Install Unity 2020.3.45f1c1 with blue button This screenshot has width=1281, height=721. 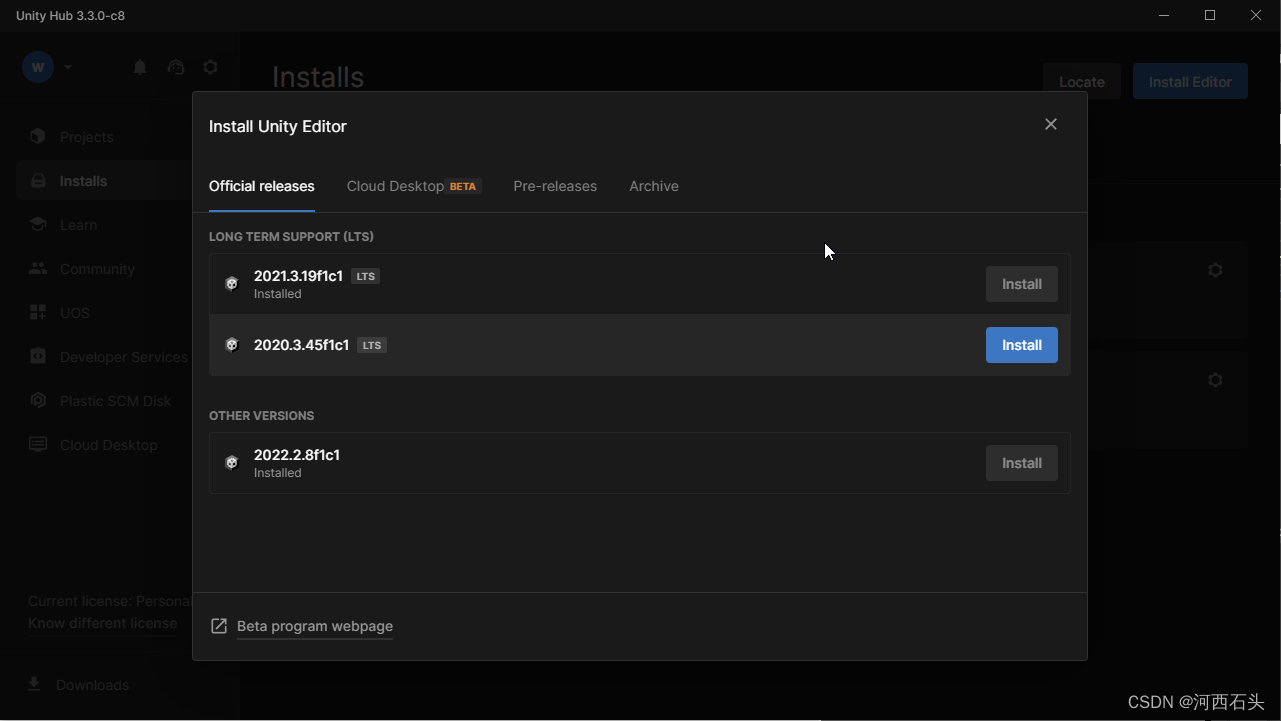(1022, 345)
